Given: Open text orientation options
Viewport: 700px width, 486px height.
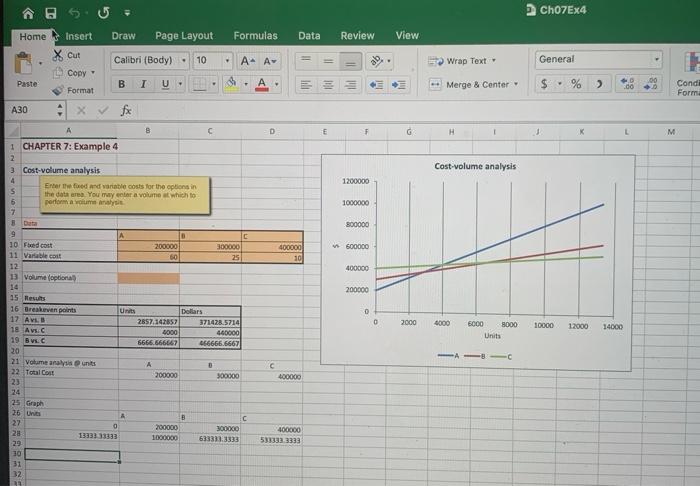Looking at the screenshot, I should click(377, 61).
